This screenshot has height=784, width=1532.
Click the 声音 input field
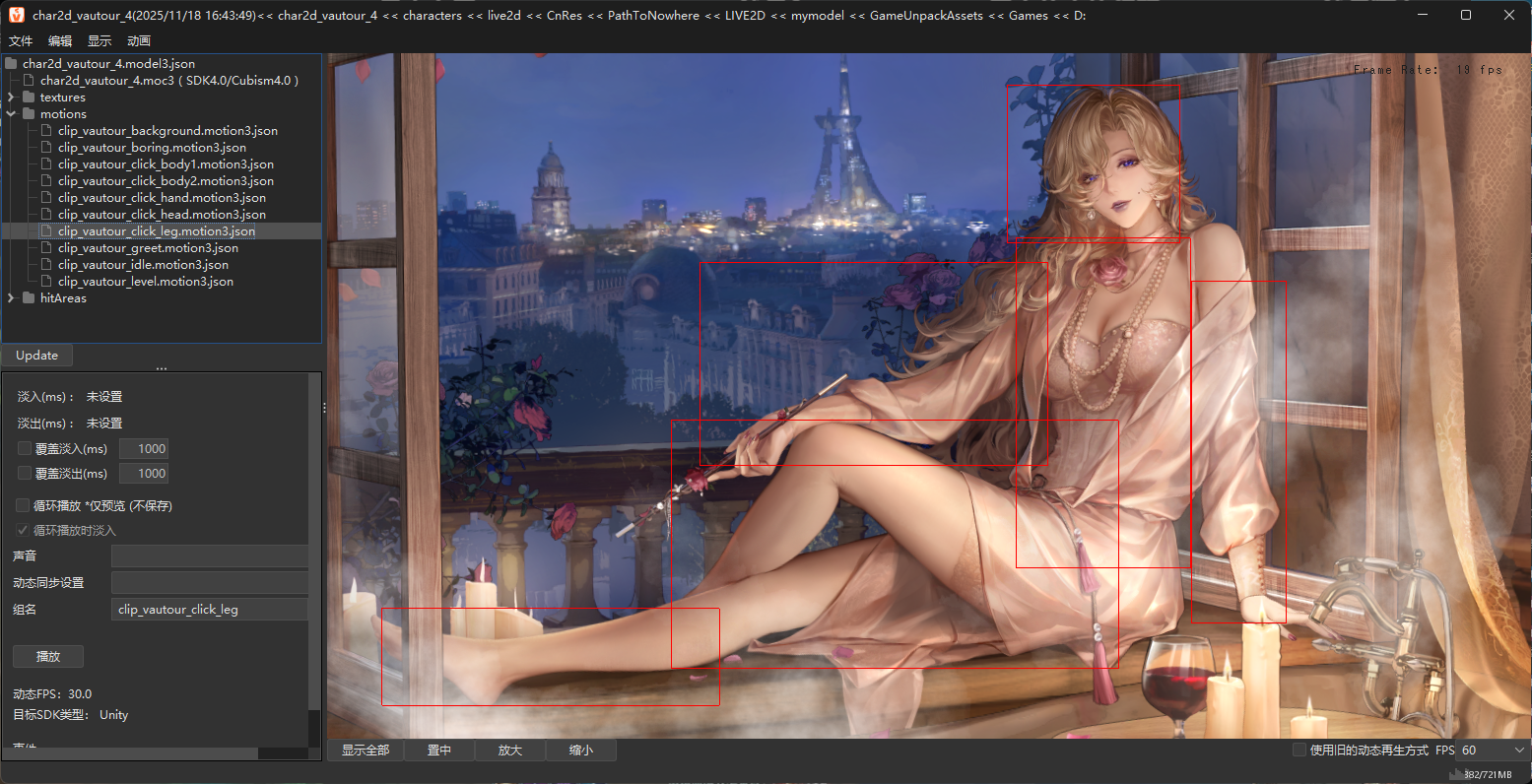coord(210,556)
